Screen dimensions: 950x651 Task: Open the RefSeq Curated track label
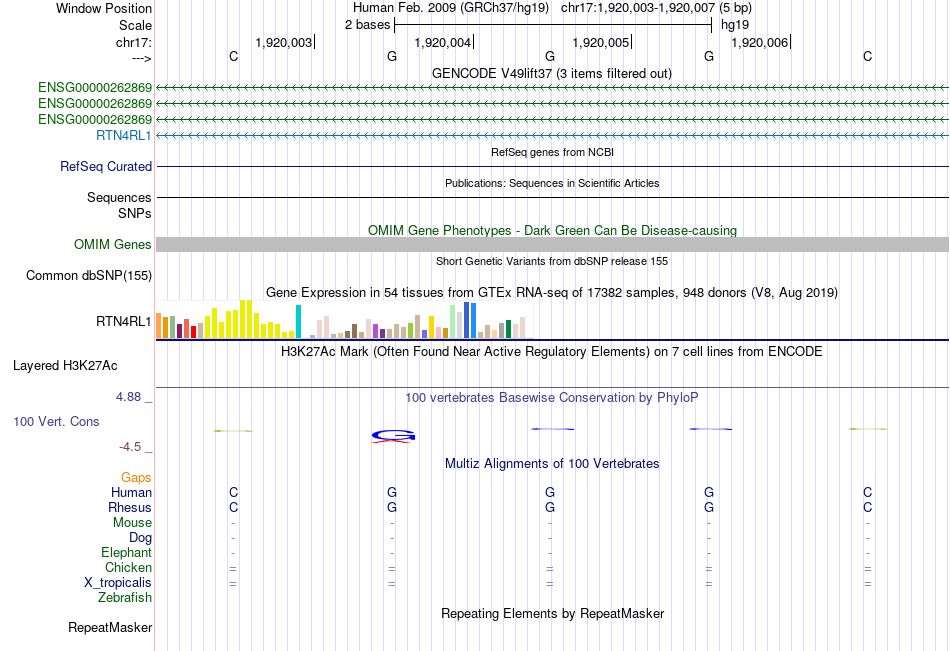[x=106, y=166]
